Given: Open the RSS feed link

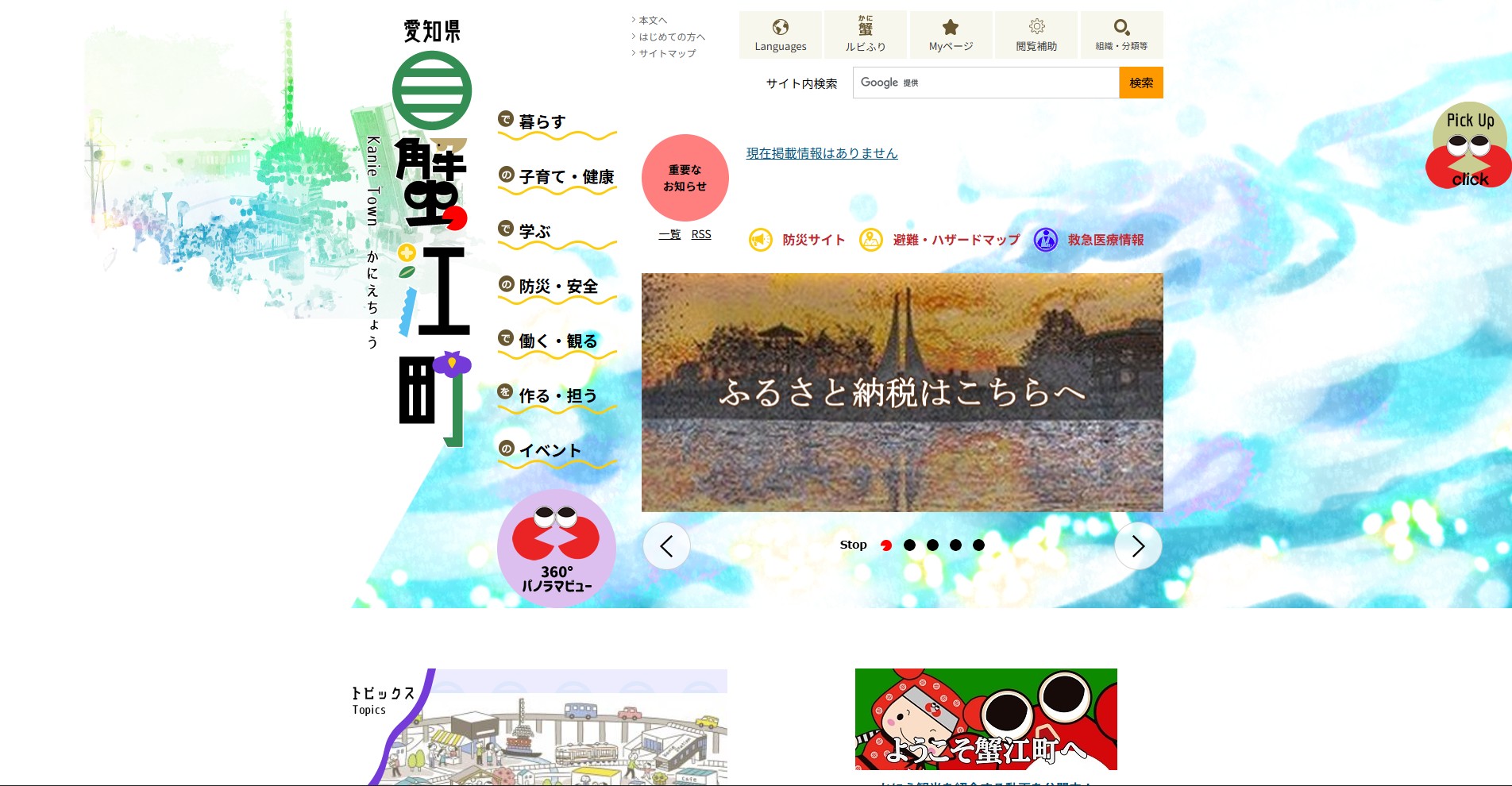Looking at the screenshot, I should 701,234.
